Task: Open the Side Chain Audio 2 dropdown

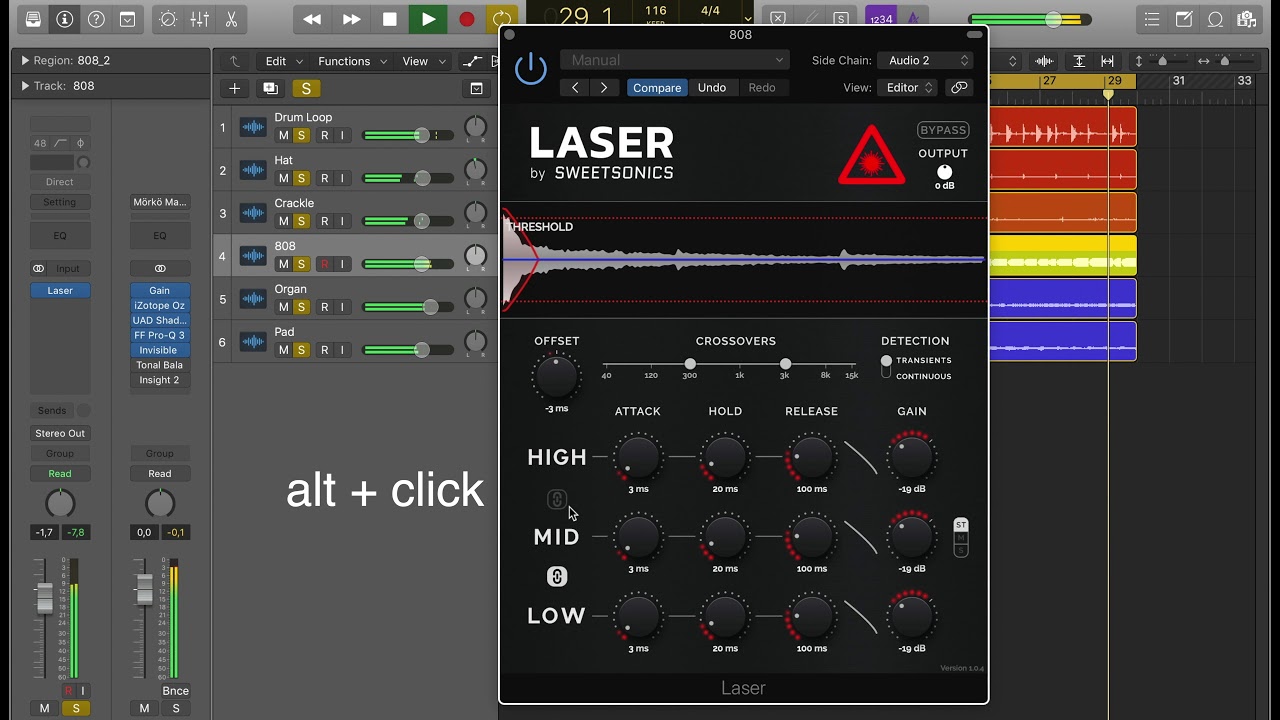Action: pos(925,60)
